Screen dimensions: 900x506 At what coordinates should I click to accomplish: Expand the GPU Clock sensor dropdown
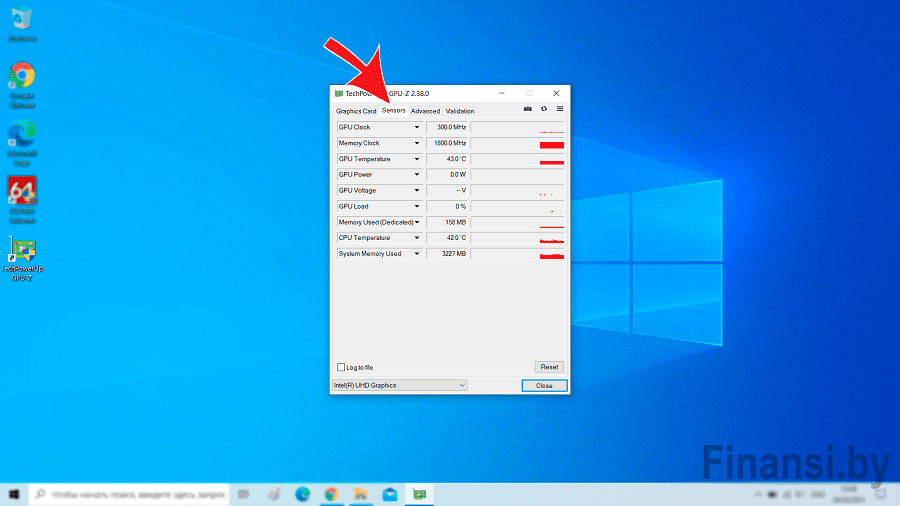pyautogui.click(x=417, y=127)
